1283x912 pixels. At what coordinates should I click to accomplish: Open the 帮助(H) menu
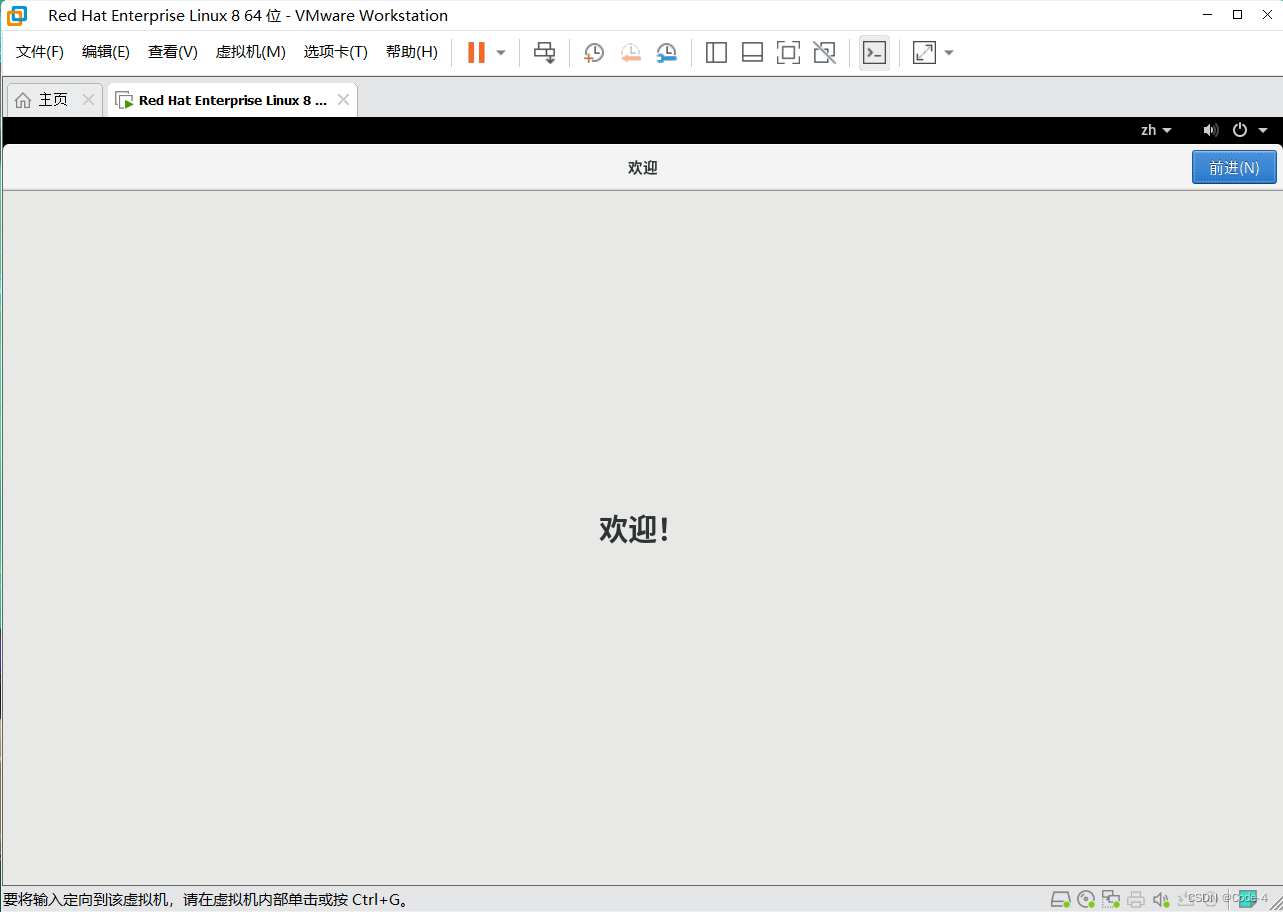[x=412, y=52]
